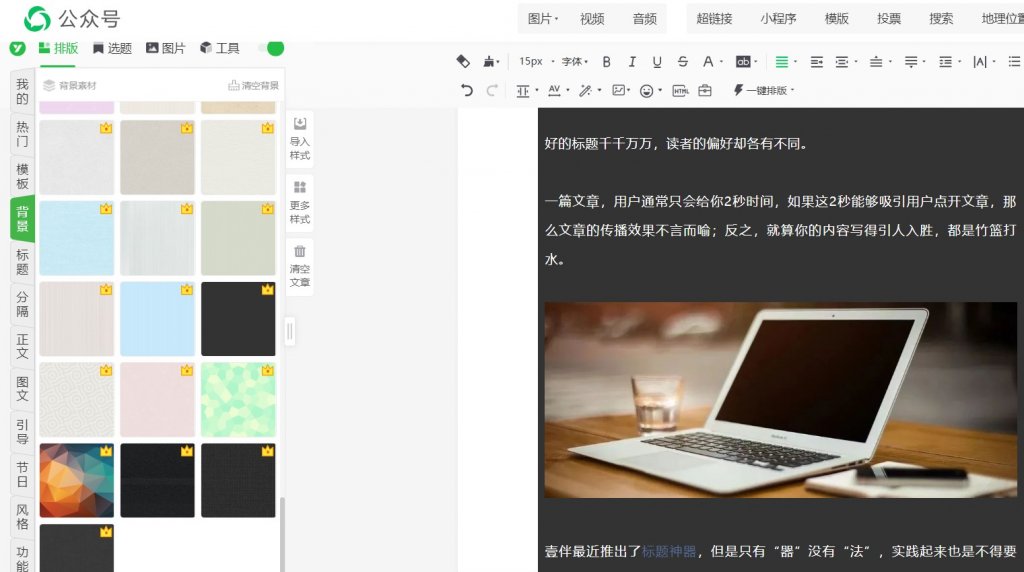Select the 标题 side tab
Viewport: 1024px width, 572px height.
(x=22, y=261)
